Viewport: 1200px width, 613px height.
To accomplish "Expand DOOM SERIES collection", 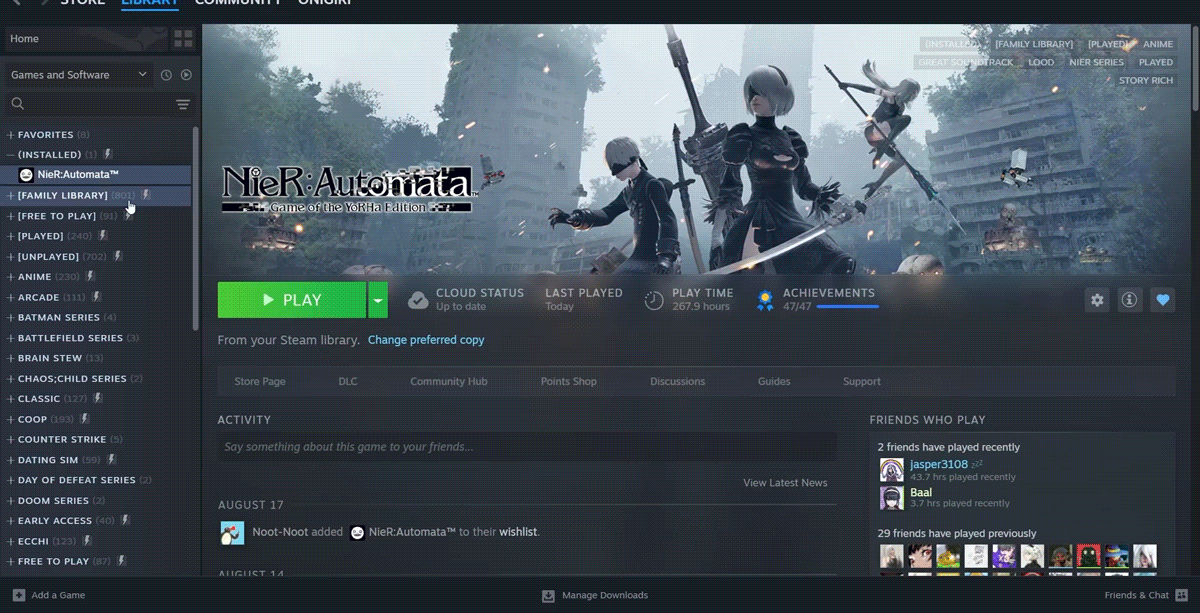I will click(10, 500).
